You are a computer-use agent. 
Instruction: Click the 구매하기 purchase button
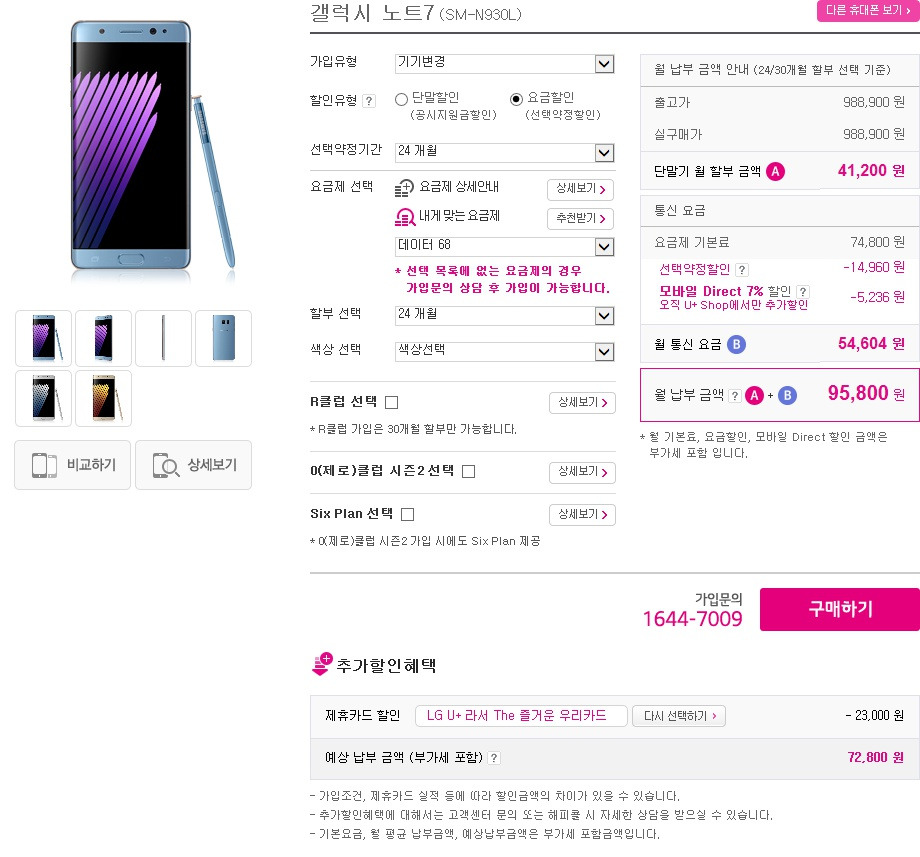coord(840,609)
